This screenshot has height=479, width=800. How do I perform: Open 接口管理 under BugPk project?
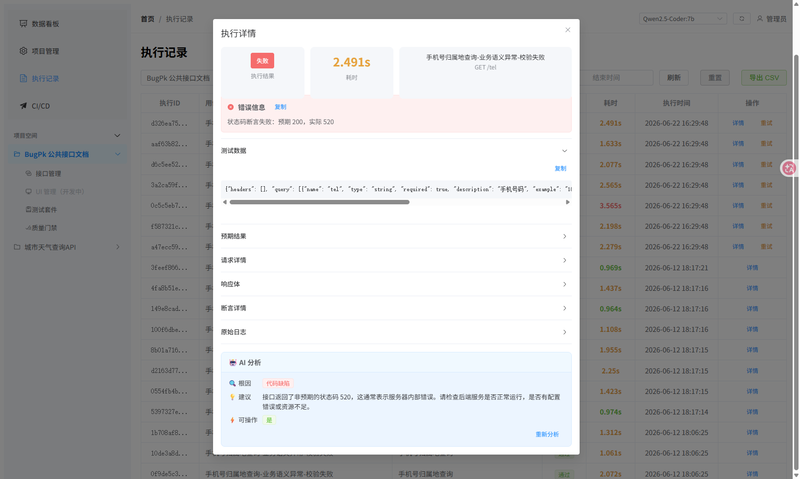point(48,174)
